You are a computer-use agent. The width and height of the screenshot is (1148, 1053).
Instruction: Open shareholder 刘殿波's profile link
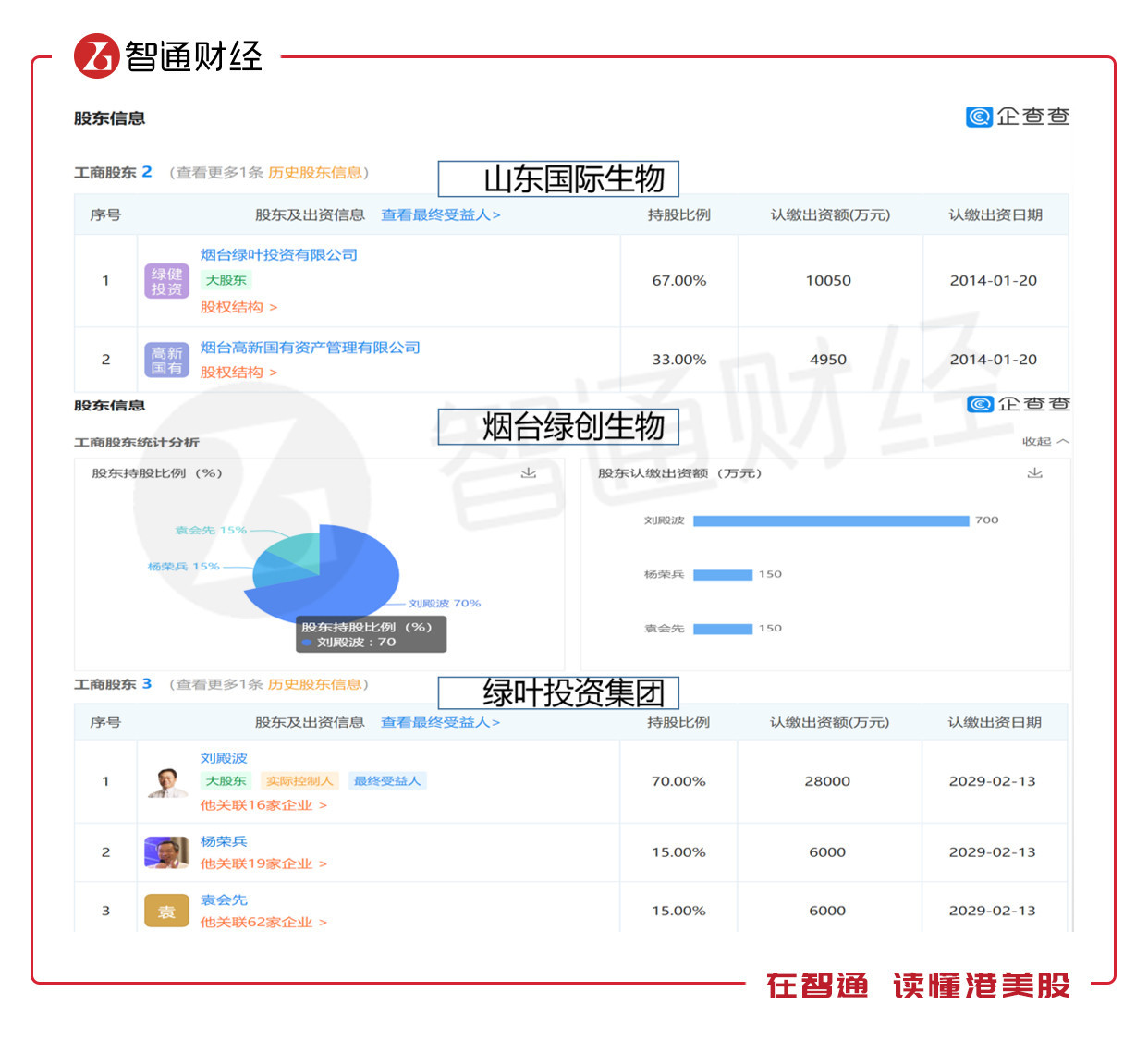pyautogui.click(x=224, y=758)
